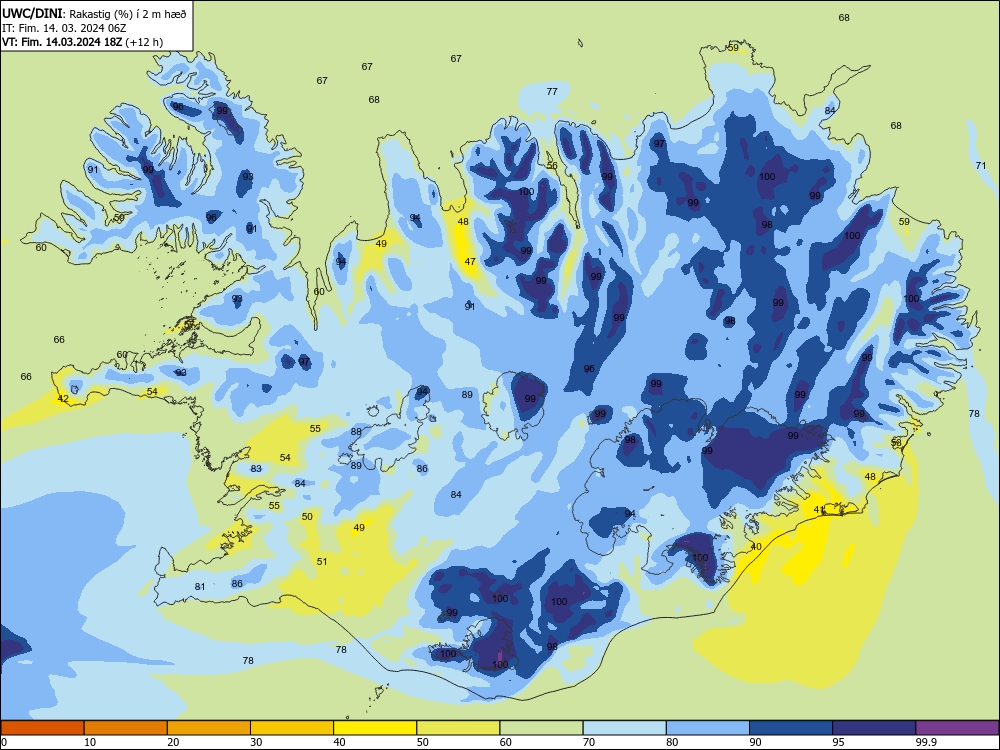1000x750 pixels.
Task: Pick the medium blue 80–90 legend swatch
Action: (x=708, y=728)
